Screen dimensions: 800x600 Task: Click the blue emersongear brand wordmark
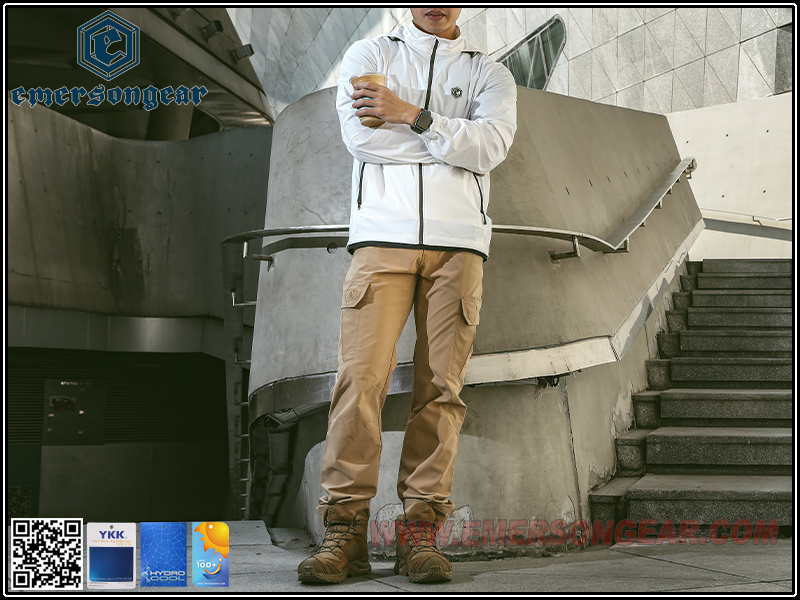[x=108, y=97]
